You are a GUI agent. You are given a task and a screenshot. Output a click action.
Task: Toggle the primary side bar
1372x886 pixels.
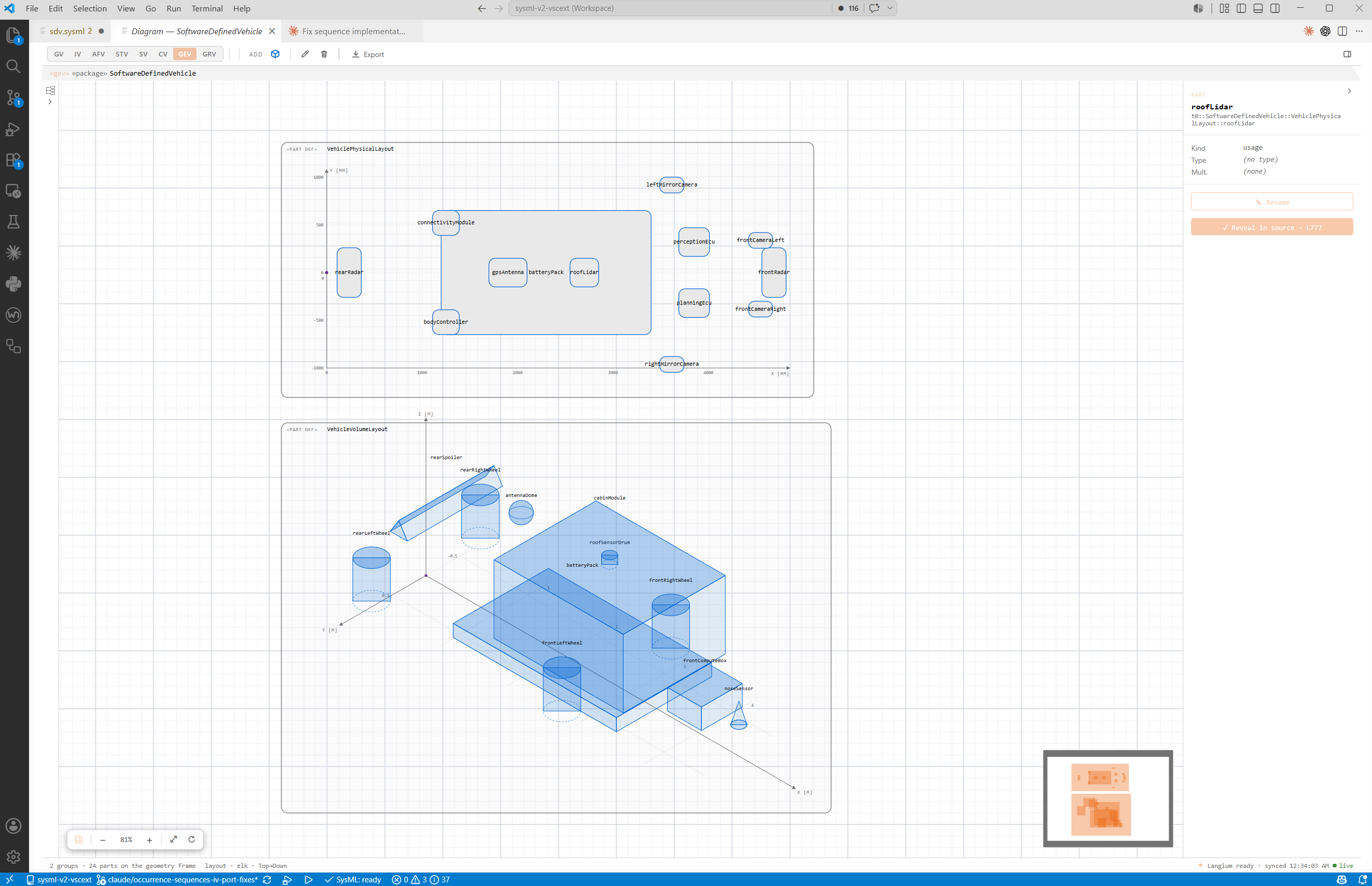point(1241,8)
